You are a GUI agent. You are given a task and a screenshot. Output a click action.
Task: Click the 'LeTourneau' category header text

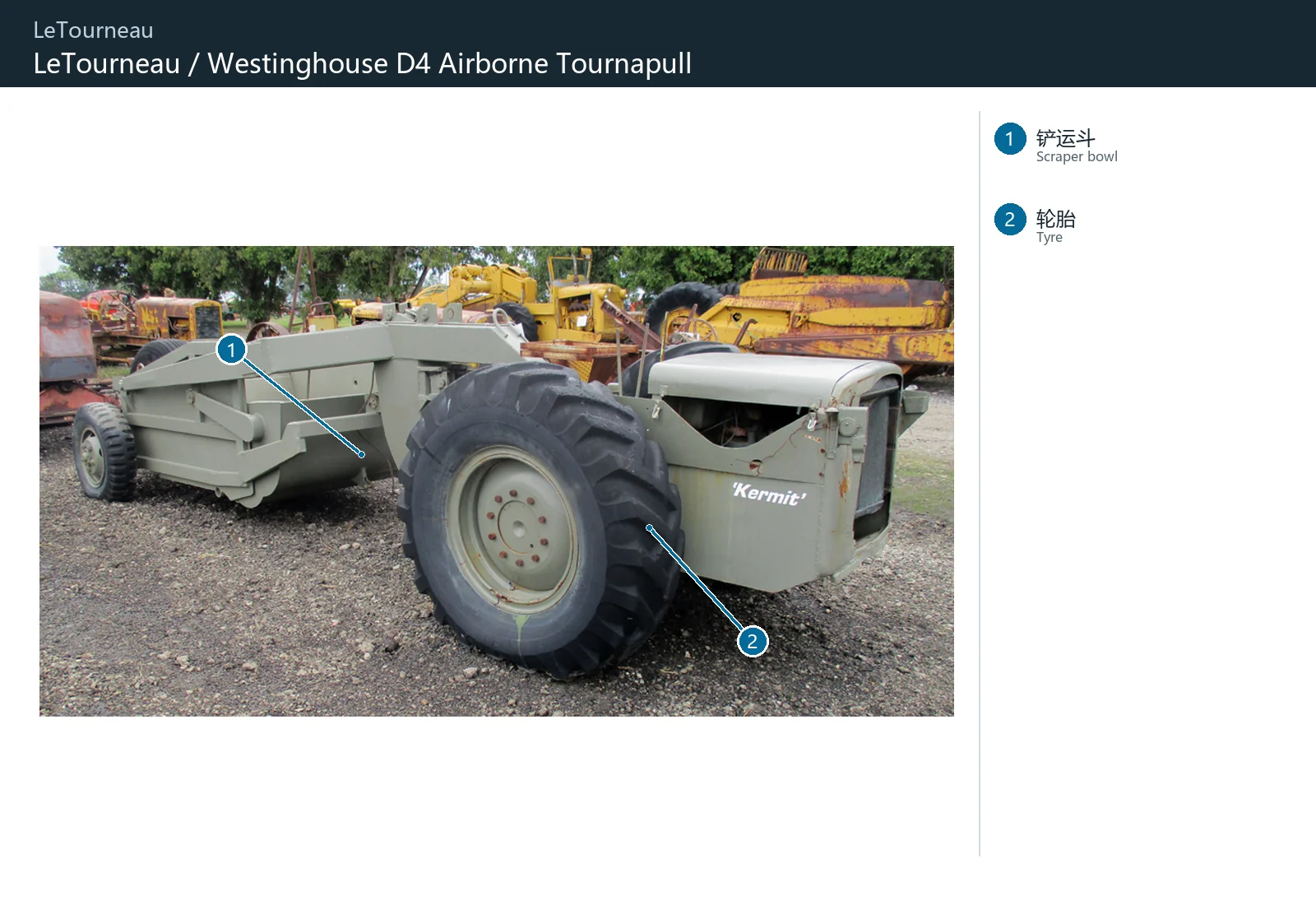click(93, 30)
